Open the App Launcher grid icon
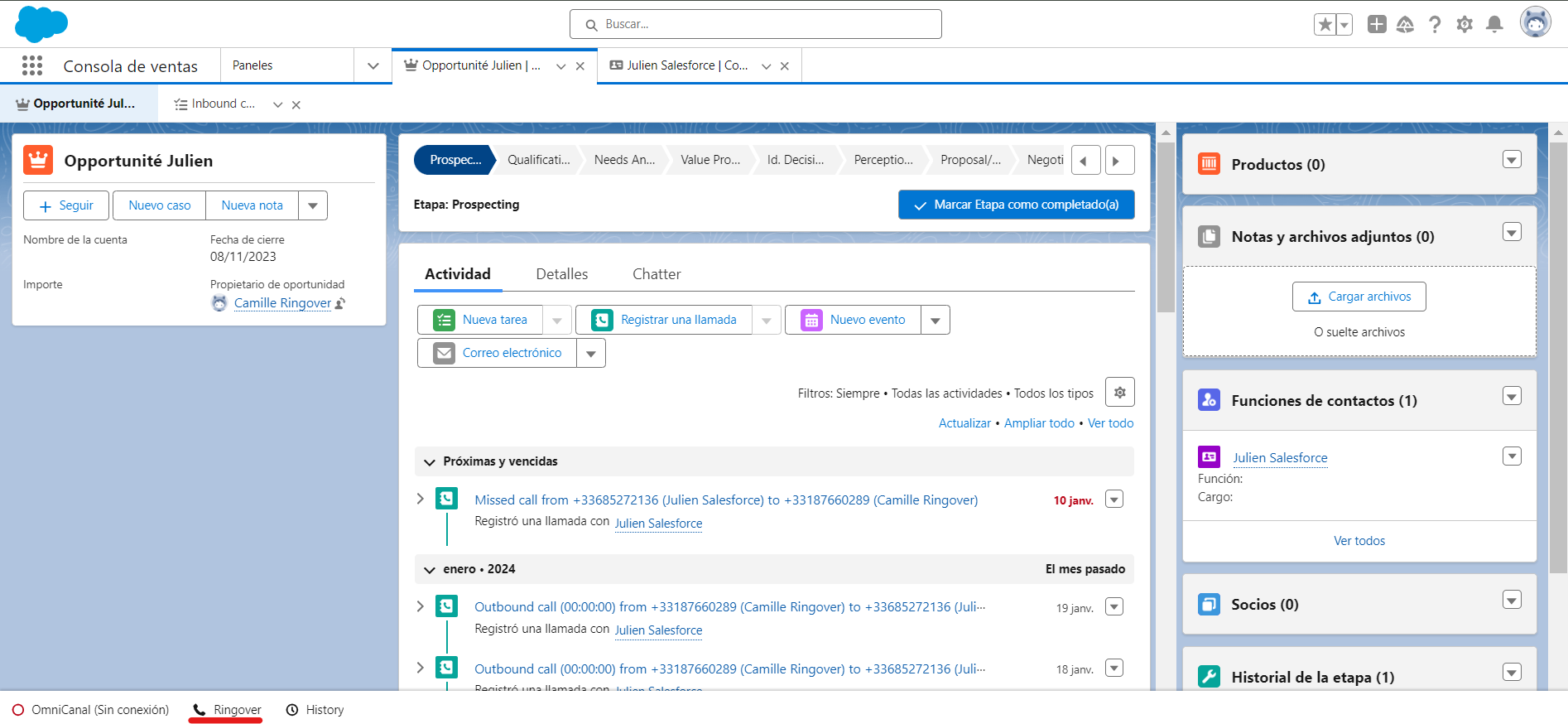This screenshot has width=1568, height=724. coord(32,65)
